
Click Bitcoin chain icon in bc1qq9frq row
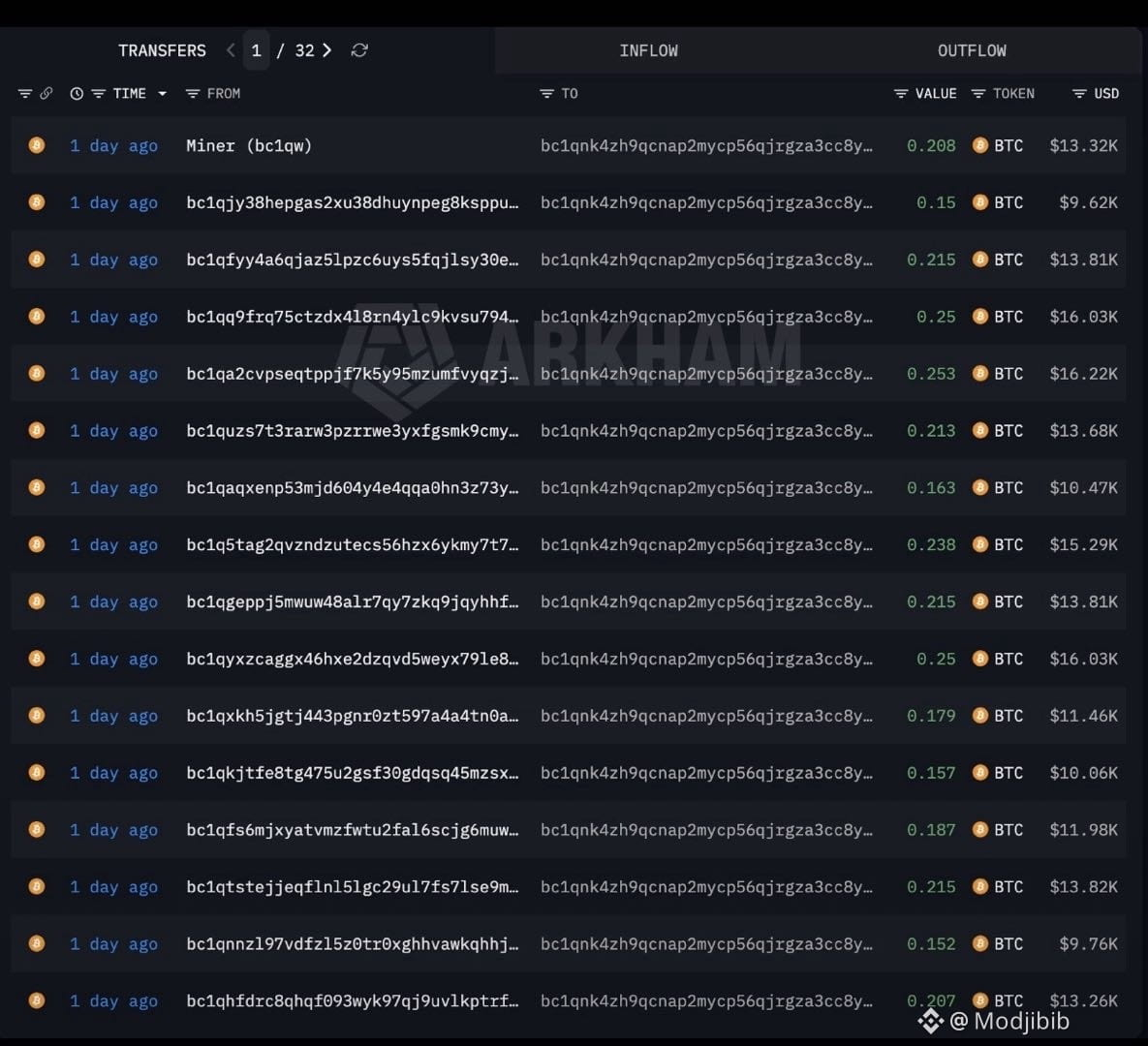pos(37,316)
